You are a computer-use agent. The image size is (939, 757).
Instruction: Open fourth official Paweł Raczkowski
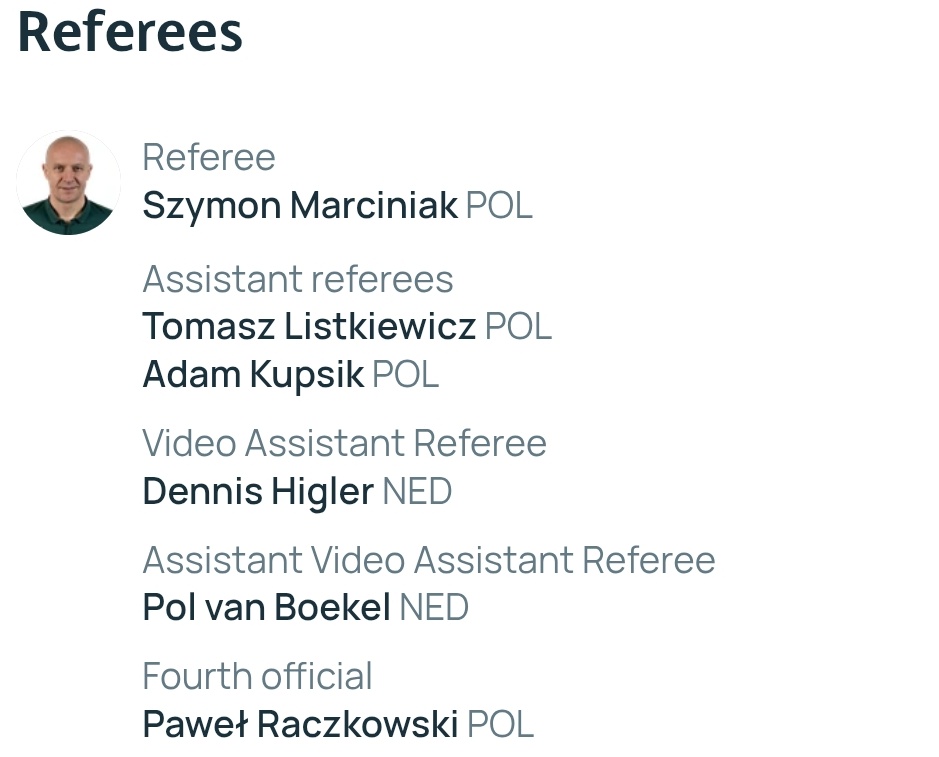coord(300,724)
